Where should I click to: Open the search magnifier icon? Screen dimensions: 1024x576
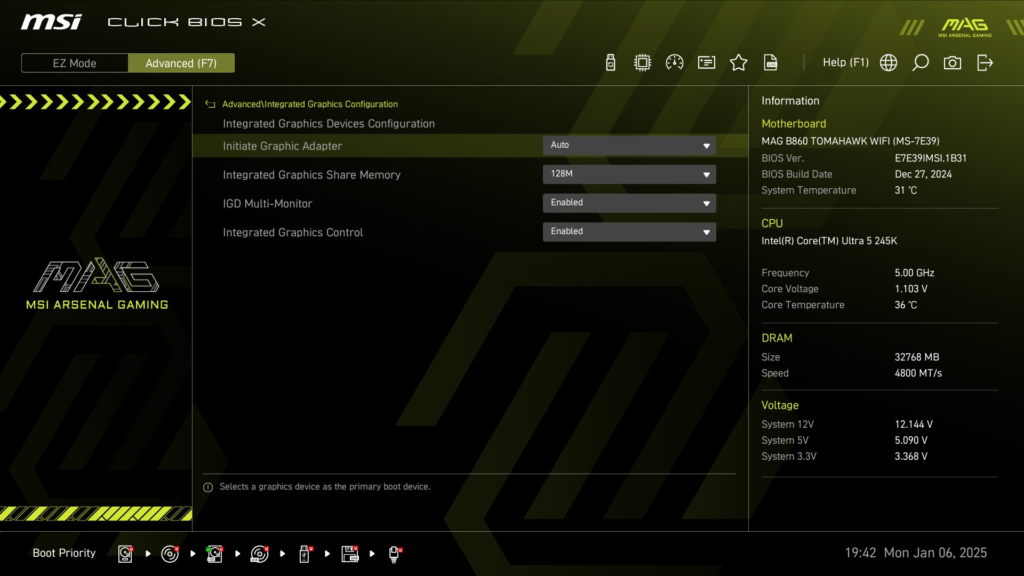point(920,61)
